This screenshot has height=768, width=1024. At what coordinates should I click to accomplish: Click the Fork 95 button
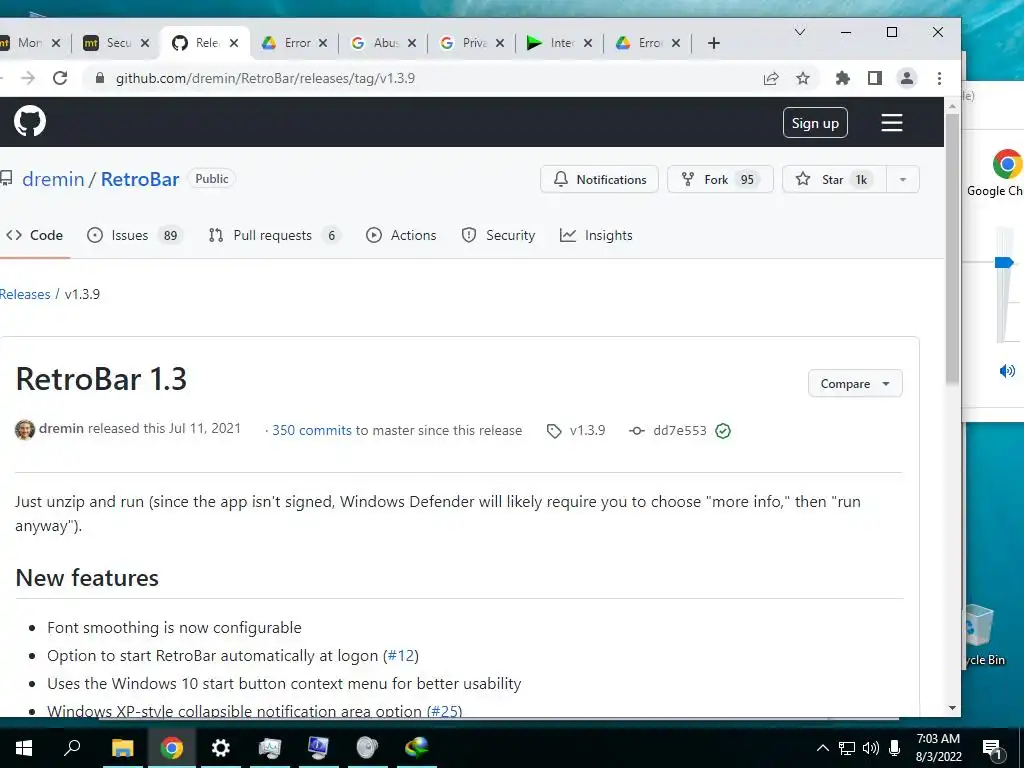pyautogui.click(x=720, y=180)
